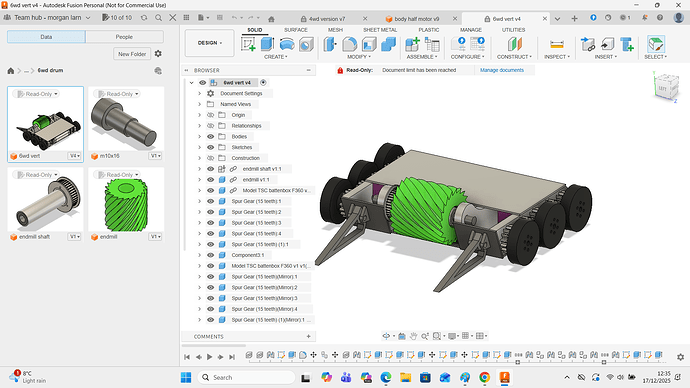Close the data panel with X icon
The image size is (690, 388).
coord(173,18)
